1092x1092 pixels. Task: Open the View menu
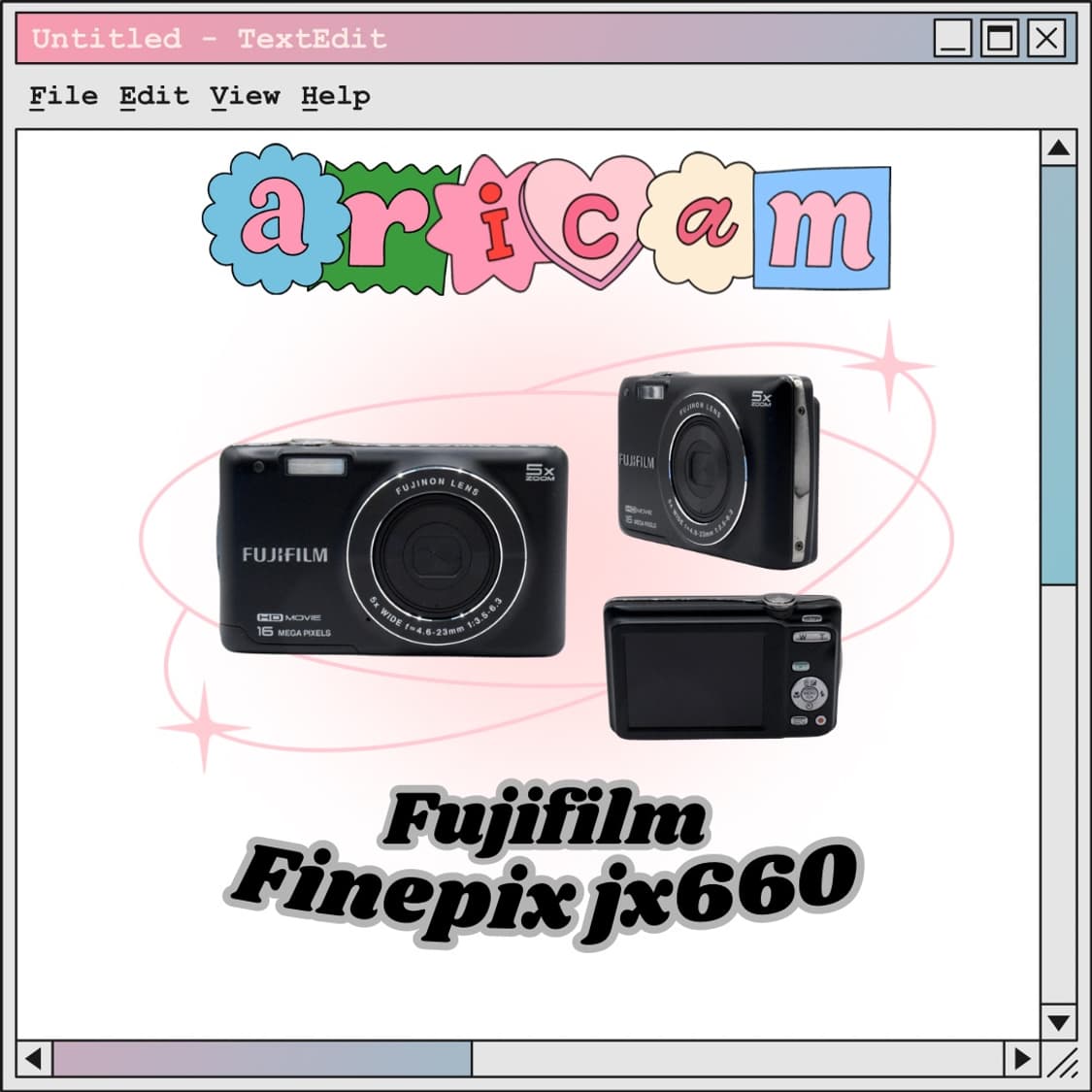point(244,96)
